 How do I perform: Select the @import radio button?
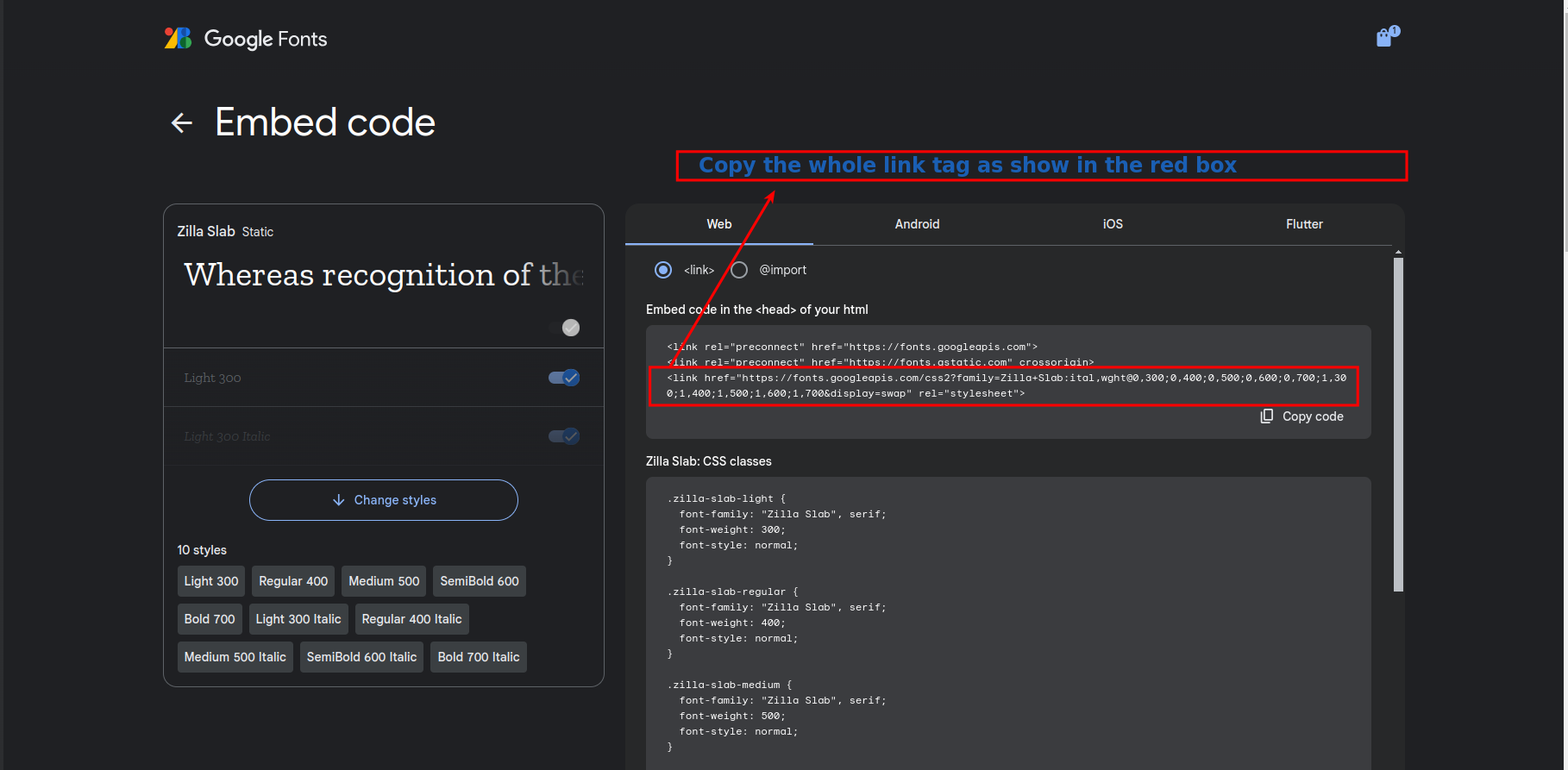[x=739, y=270]
